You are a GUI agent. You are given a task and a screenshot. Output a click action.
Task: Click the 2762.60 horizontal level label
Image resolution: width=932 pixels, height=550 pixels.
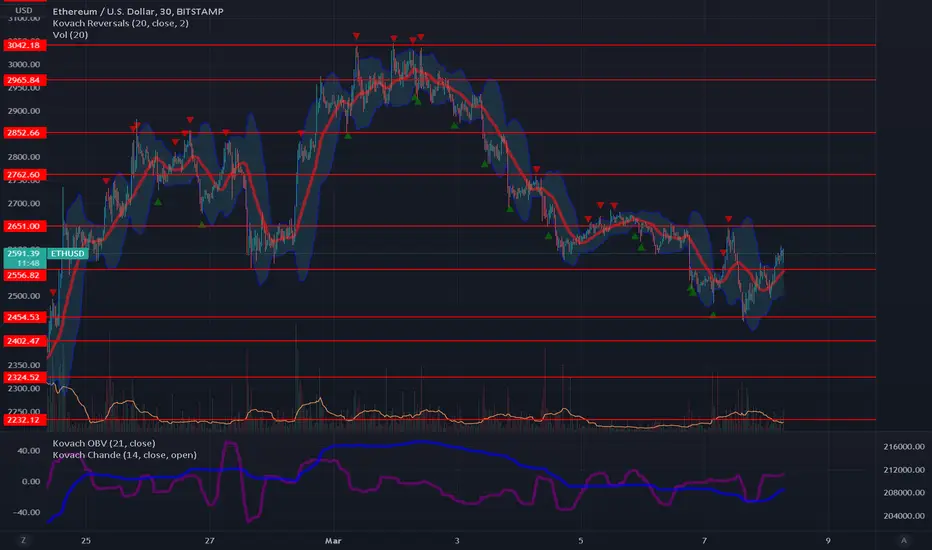click(x=24, y=175)
